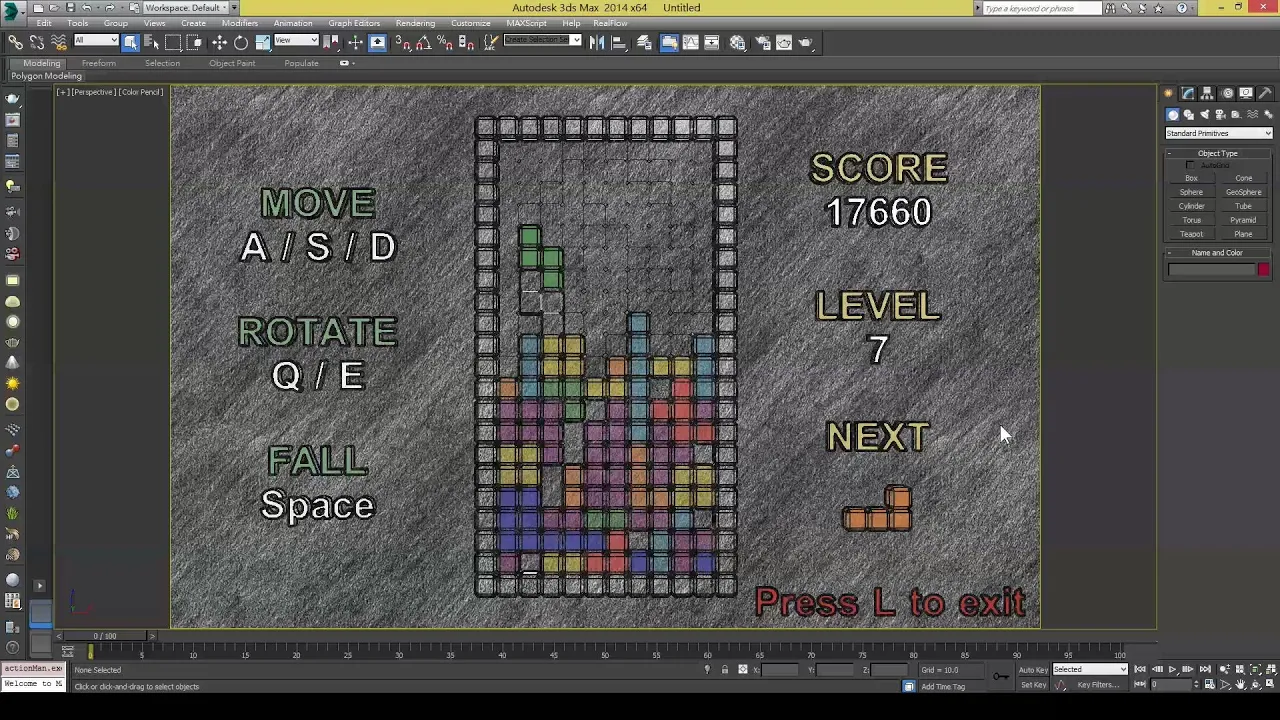Open the Select by Name dialog

[x=151, y=42]
